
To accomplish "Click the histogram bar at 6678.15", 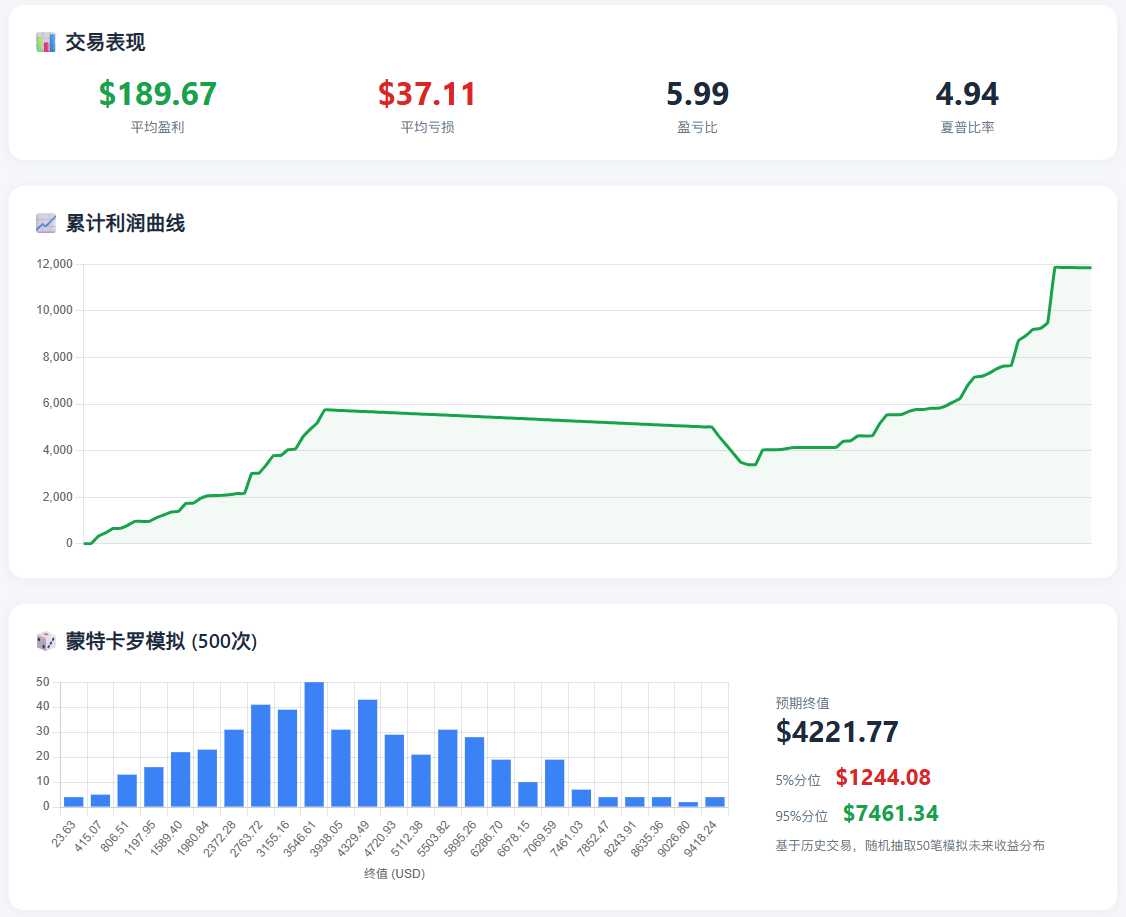I will coord(528,794).
